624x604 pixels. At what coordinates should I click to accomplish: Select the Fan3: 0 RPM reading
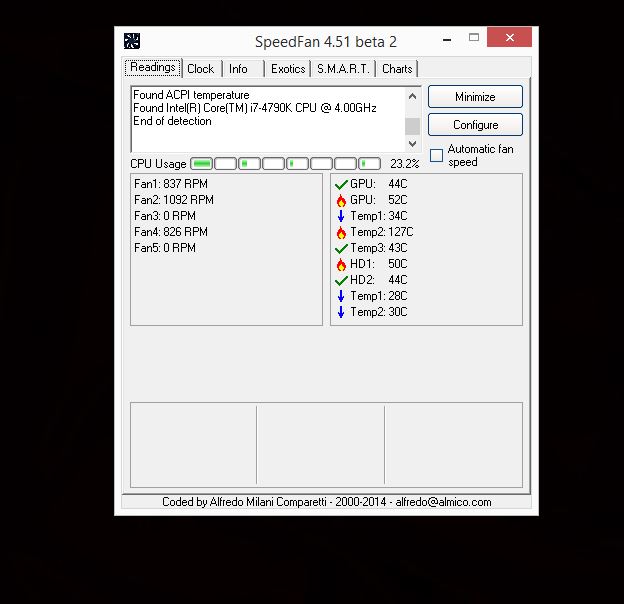point(165,216)
